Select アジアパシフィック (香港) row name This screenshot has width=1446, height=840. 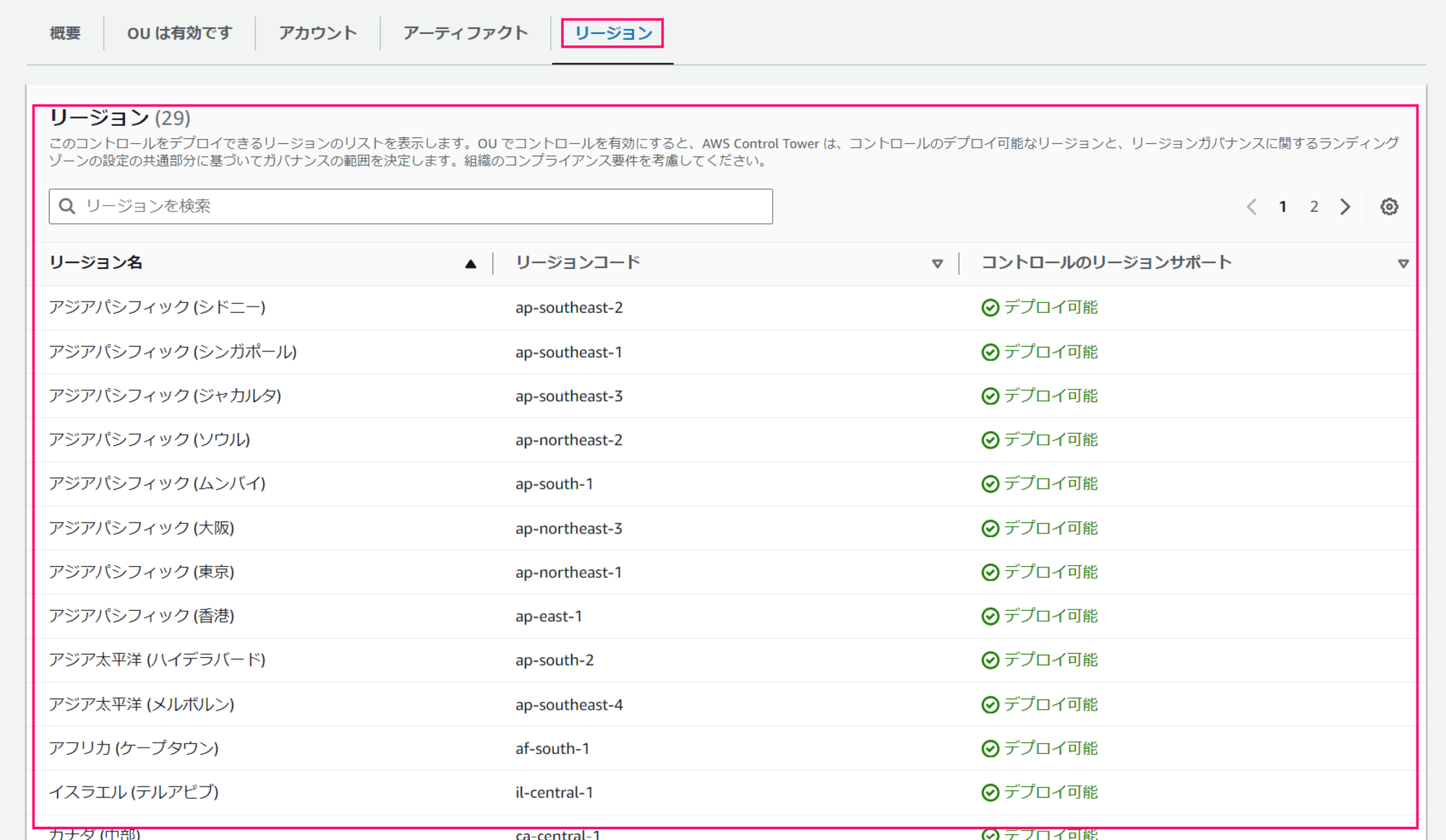(x=142, y=616)
